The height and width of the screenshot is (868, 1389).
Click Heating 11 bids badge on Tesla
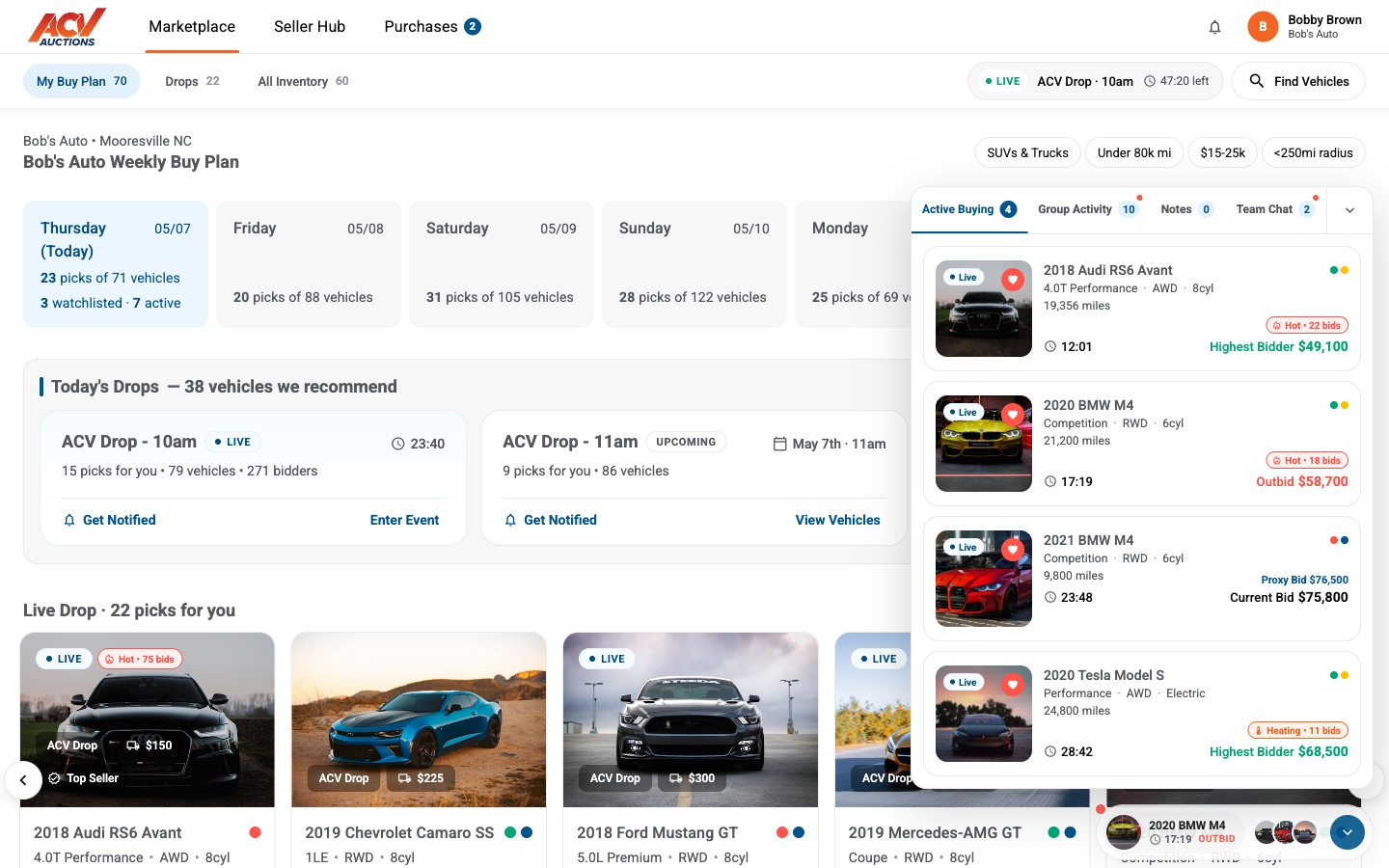click(x=1297, y=730)
